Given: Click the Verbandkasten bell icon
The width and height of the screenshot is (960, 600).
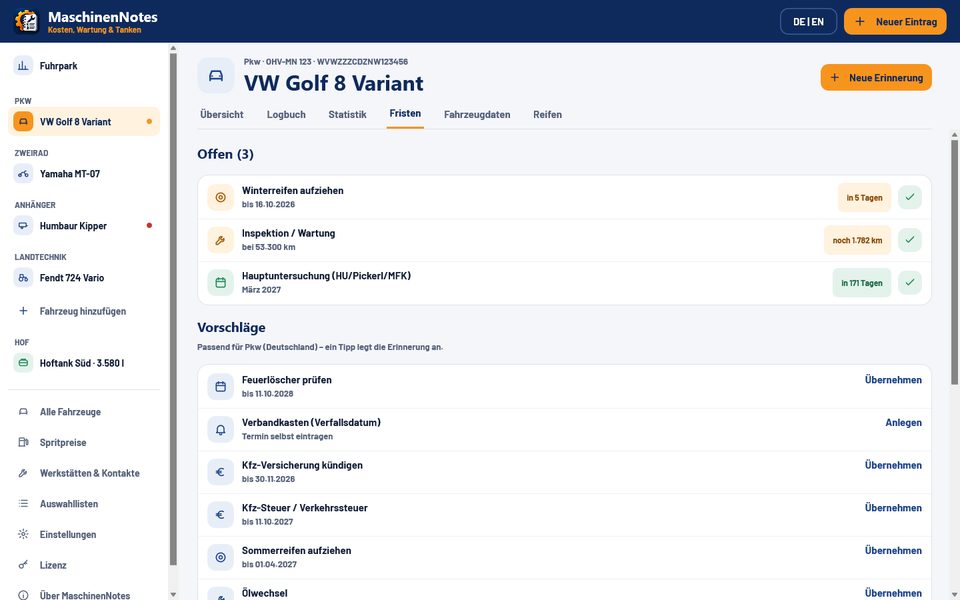Looking at the screenshot, I should (x=220, y=430).
